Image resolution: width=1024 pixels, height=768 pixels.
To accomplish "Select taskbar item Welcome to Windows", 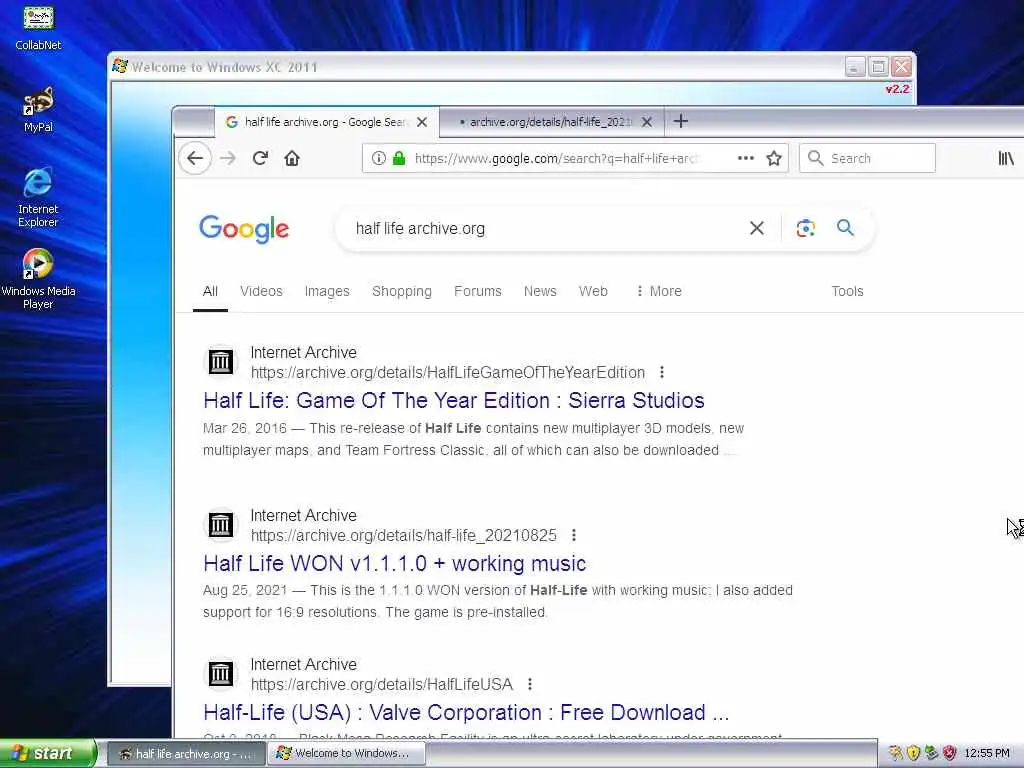I will (347, 754).
